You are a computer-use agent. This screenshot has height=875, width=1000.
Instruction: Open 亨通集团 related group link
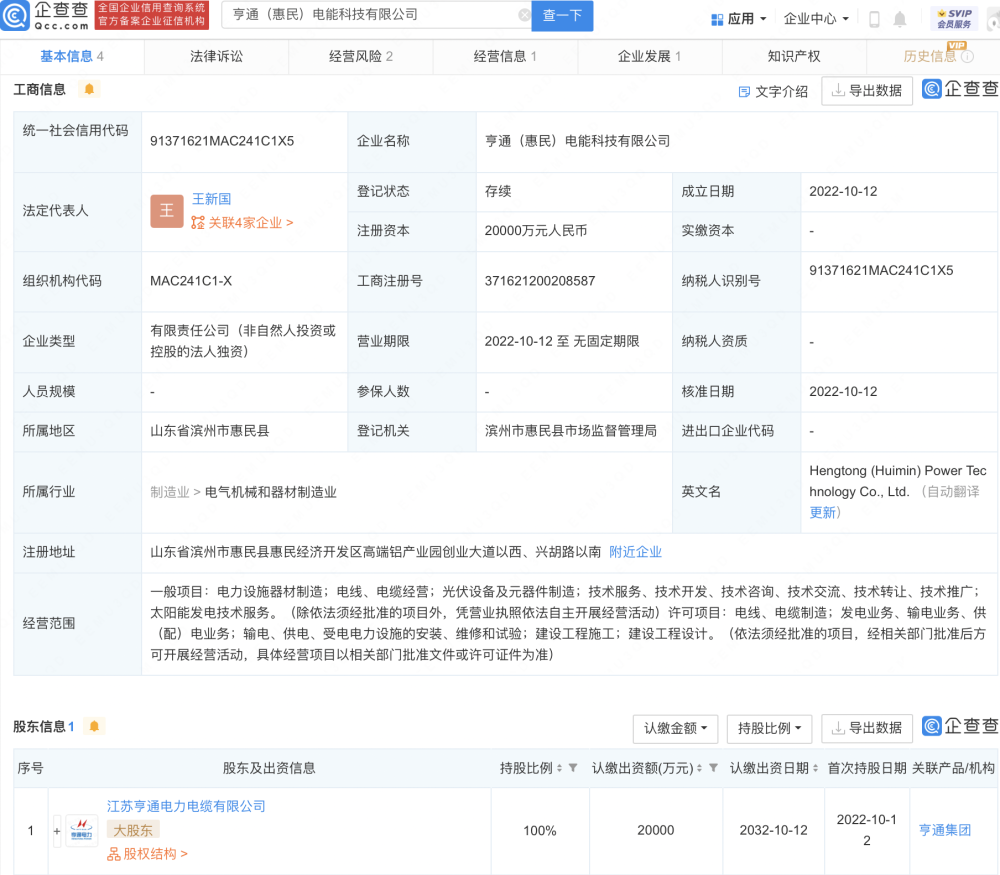click(945, 830)
